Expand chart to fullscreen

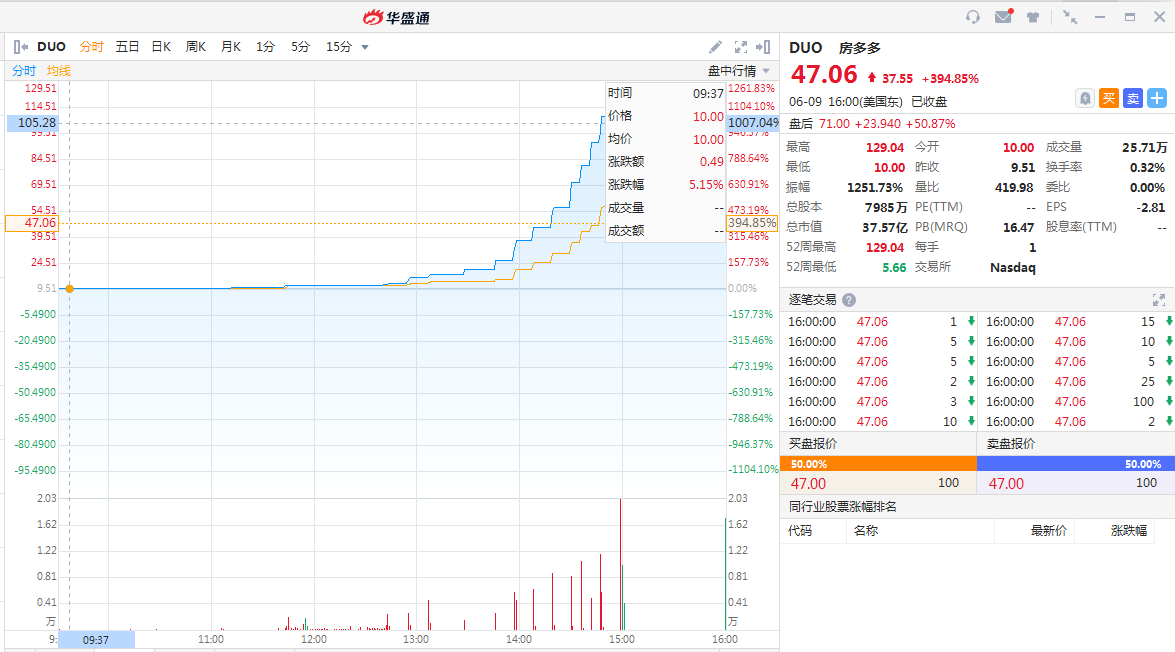(740, 46)
